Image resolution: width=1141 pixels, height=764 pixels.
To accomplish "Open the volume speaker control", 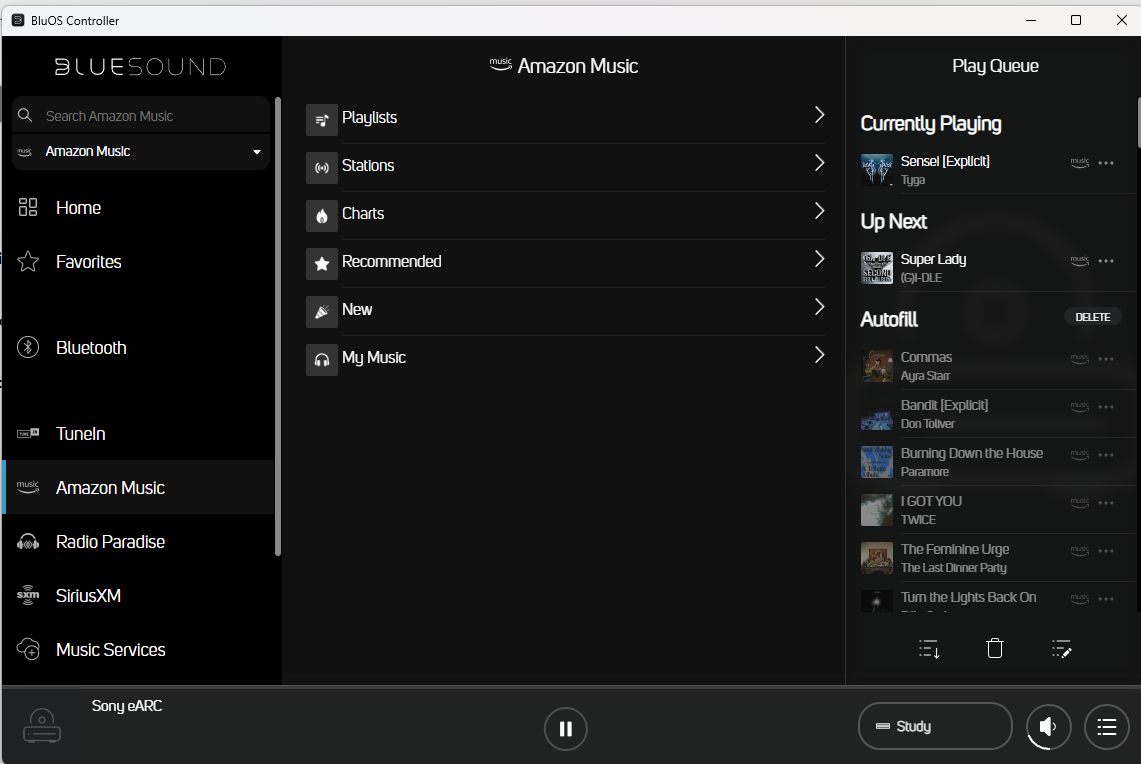I will 1047,727.
